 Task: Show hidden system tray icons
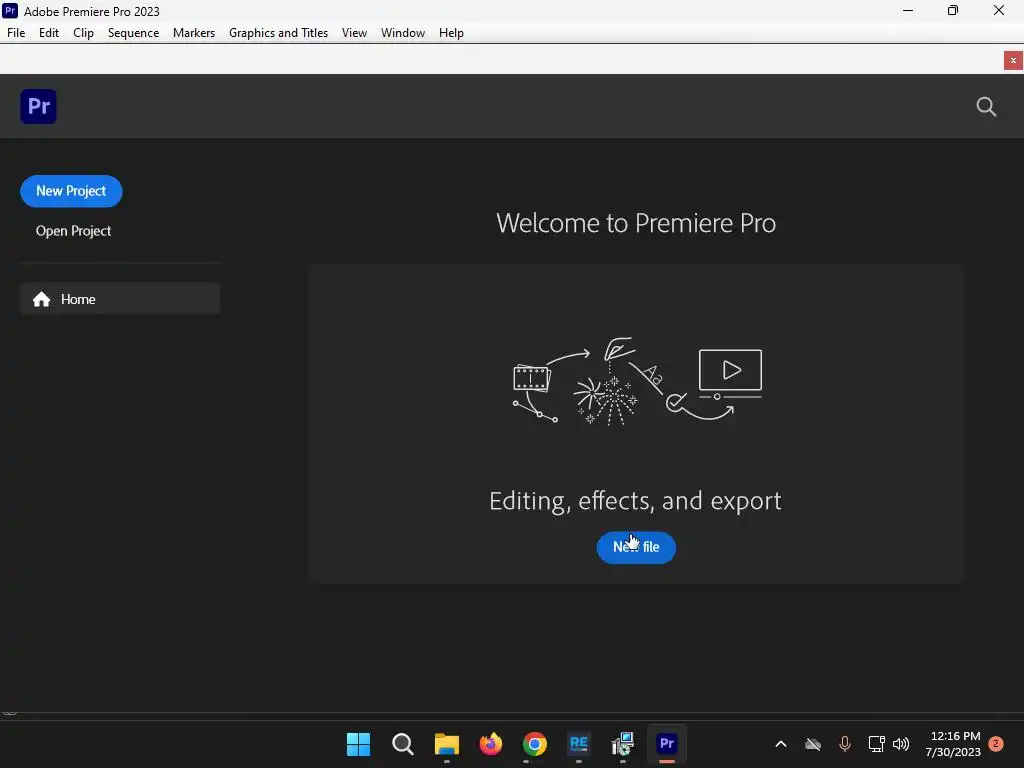[x=780, y=744]
